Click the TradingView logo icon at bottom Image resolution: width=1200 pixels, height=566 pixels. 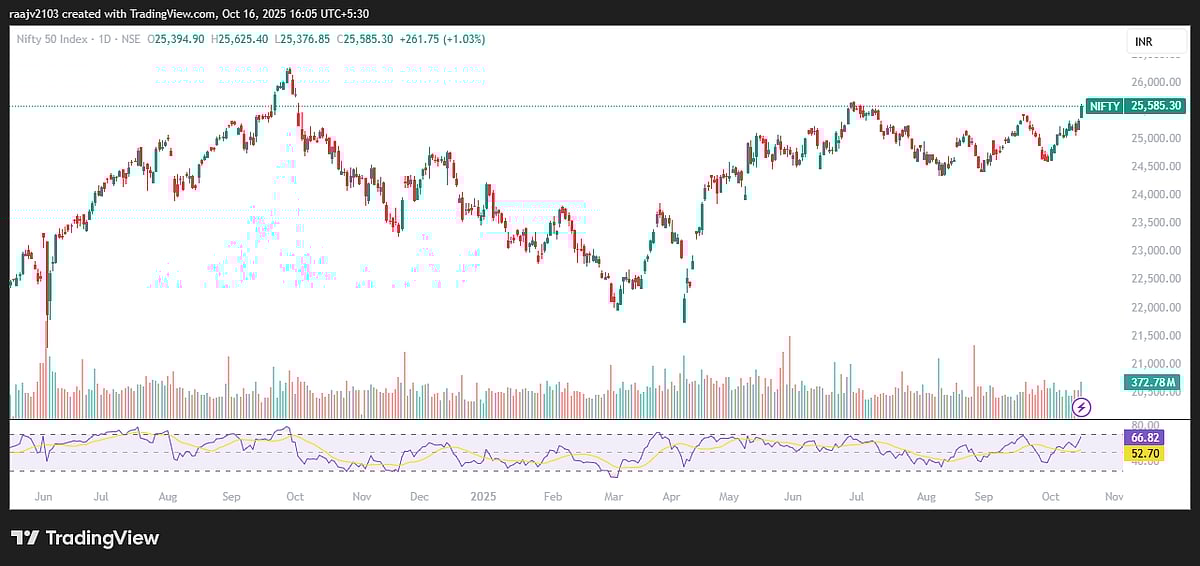tap(25, 538)
